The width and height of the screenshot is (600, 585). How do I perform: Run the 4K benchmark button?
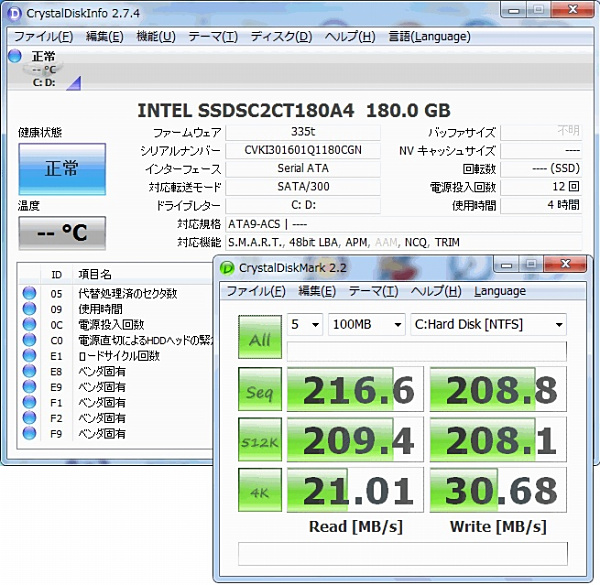[x=260, y=490]
